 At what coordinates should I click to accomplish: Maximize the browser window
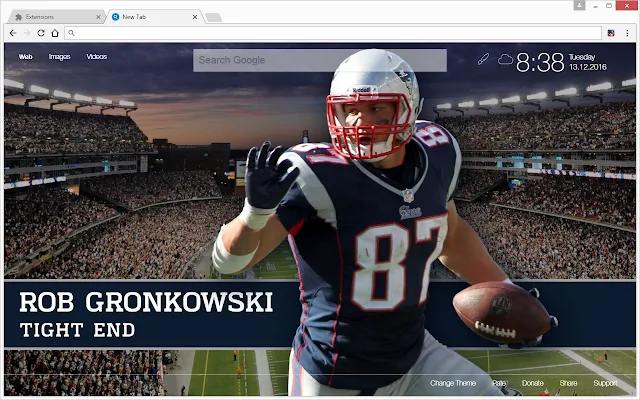609,5
